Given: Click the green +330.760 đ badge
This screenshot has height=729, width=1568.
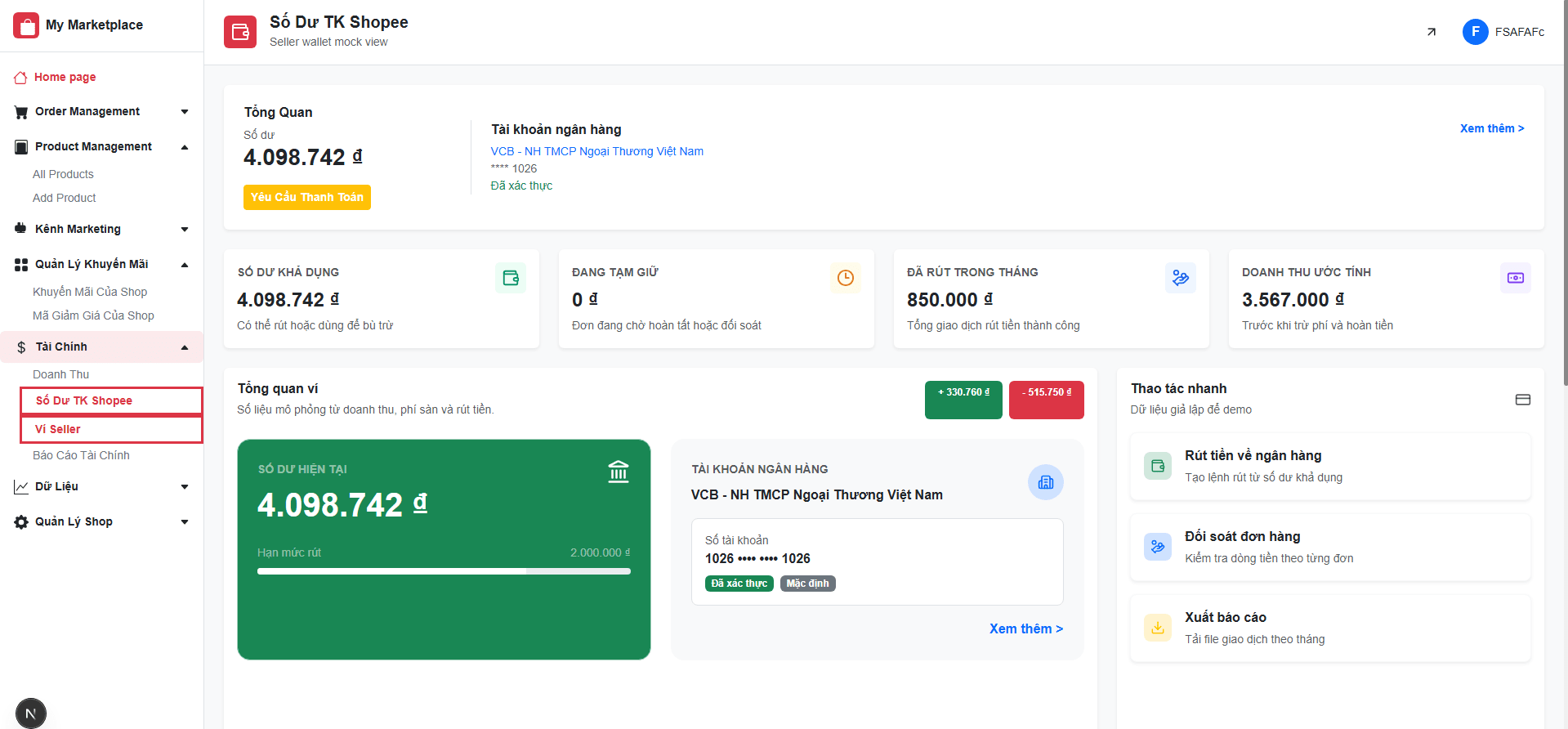Looking at the screenshot, I should (963, 400).
